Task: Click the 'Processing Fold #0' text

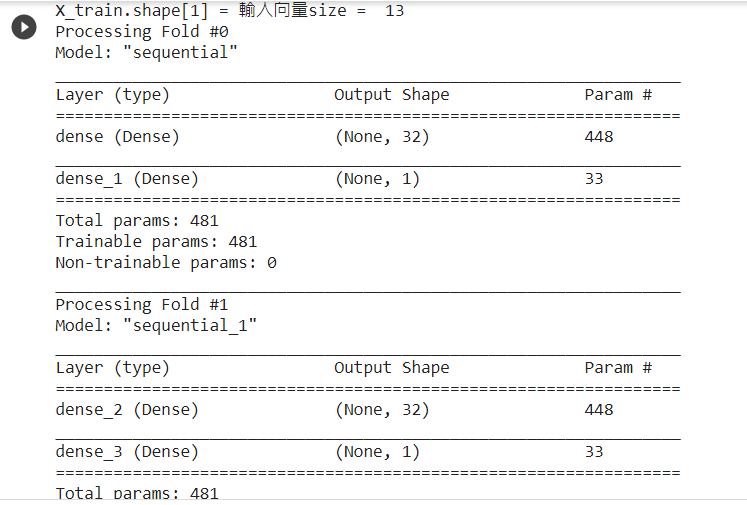Action: [141, 32]
